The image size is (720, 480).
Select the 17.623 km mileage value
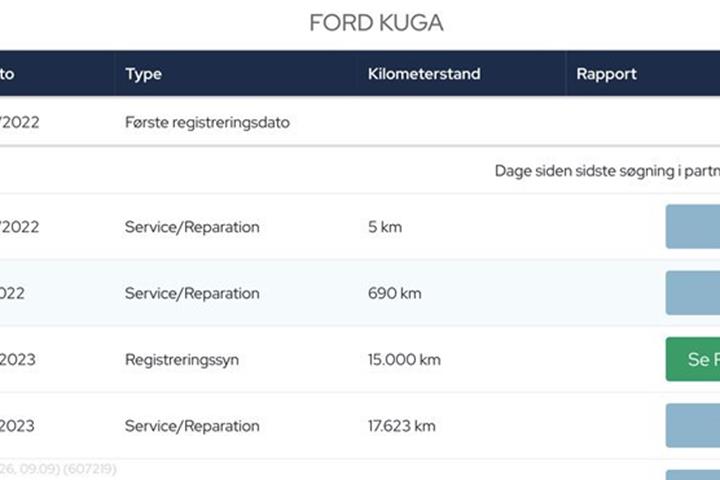[402, 426]
